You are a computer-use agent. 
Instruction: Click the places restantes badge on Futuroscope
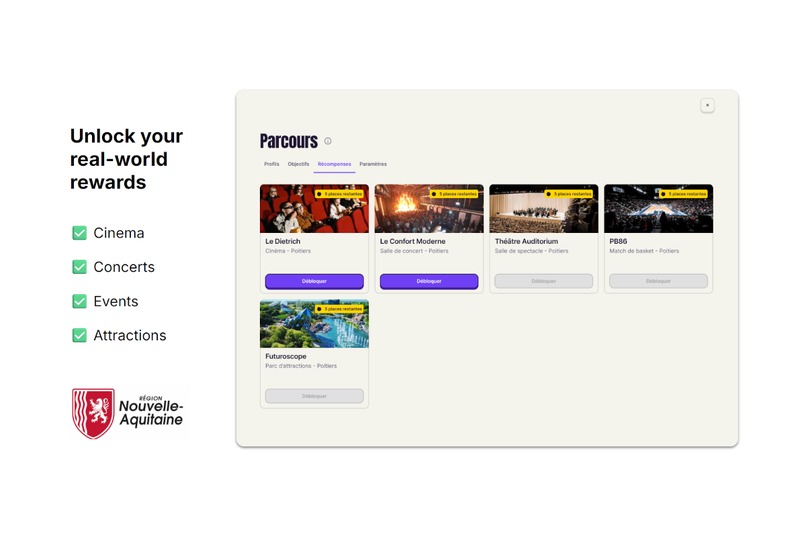(340, 309)
